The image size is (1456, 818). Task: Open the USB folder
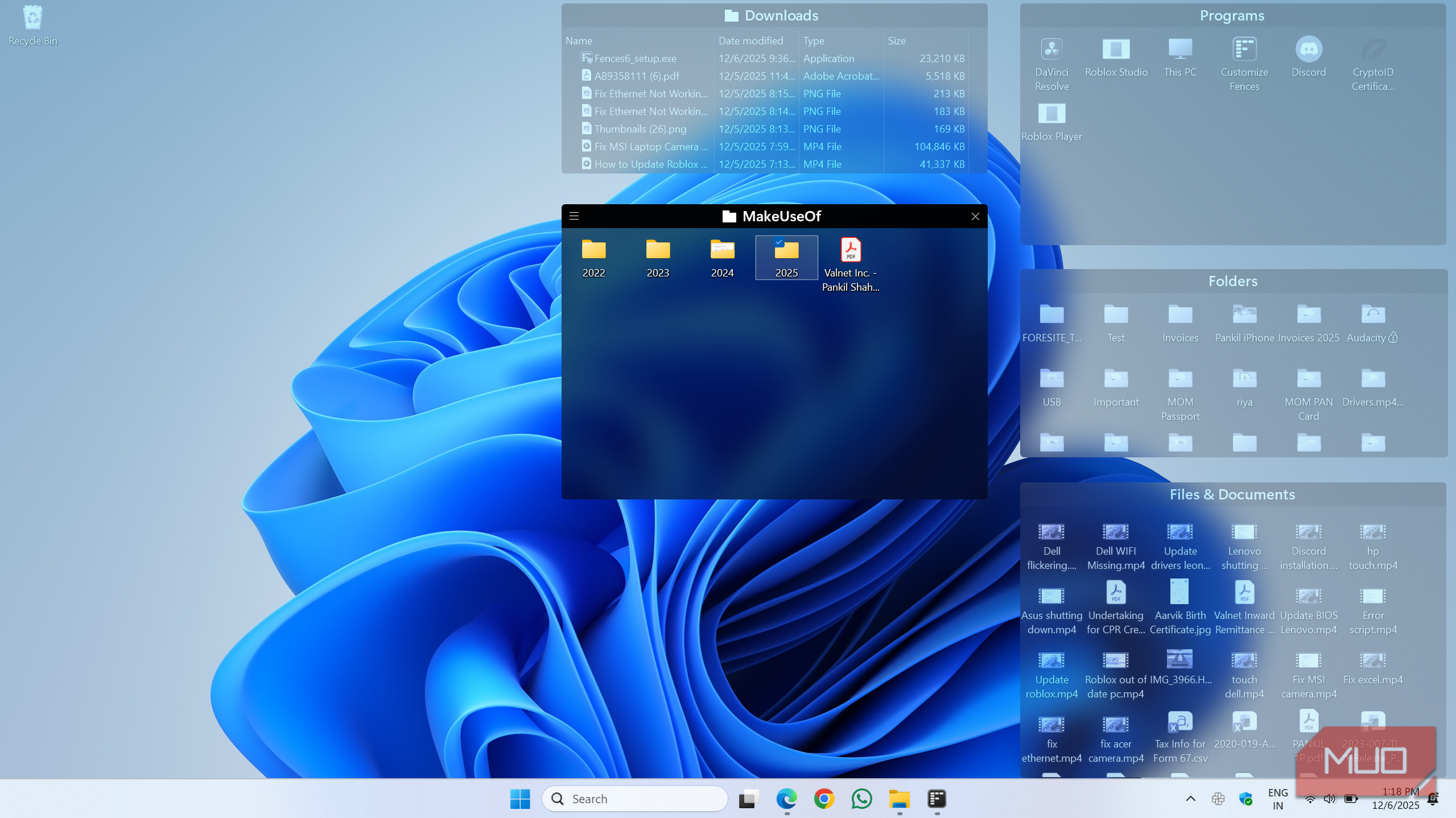click(1051, 387)
